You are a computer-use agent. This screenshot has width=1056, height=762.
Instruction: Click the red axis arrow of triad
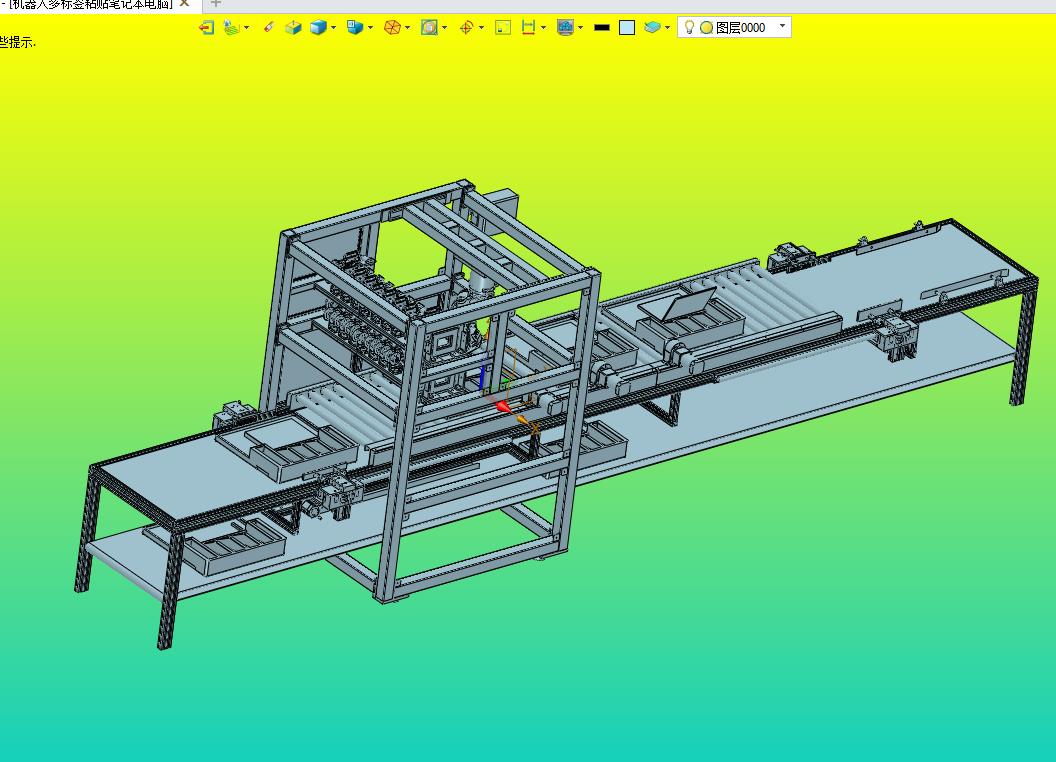coord(503,405)
